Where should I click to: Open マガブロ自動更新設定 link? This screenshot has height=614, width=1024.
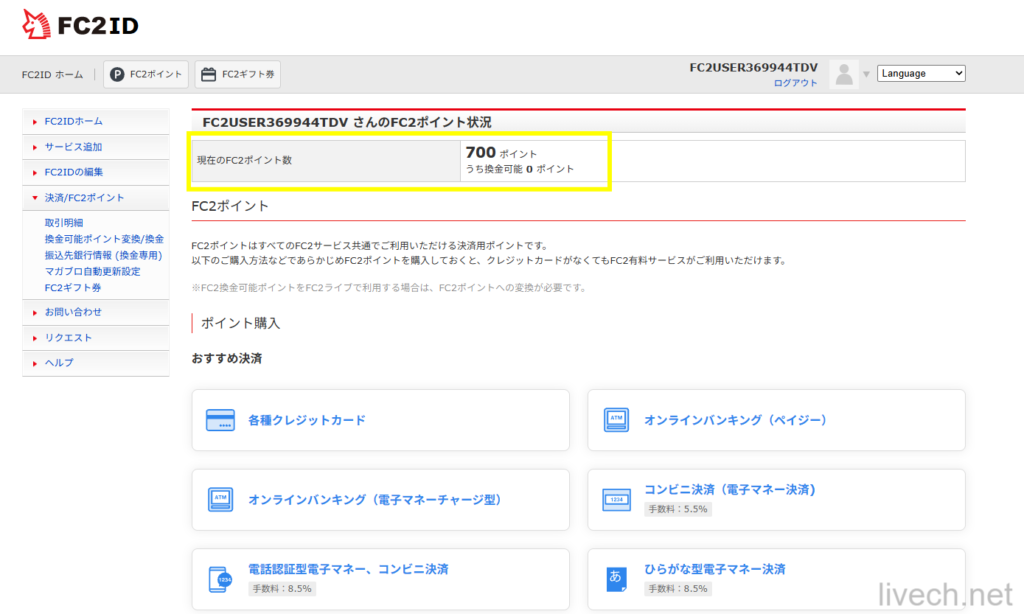click(x=92, y=271)
